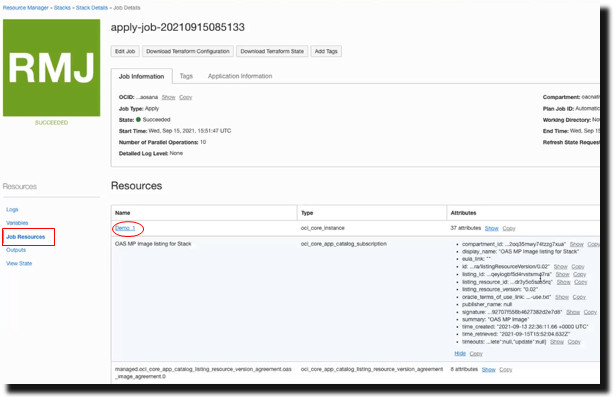Screen dimensions: 614x397
Task: Show the full id listingResourceVersion value
Action: [x=561, y=266]
